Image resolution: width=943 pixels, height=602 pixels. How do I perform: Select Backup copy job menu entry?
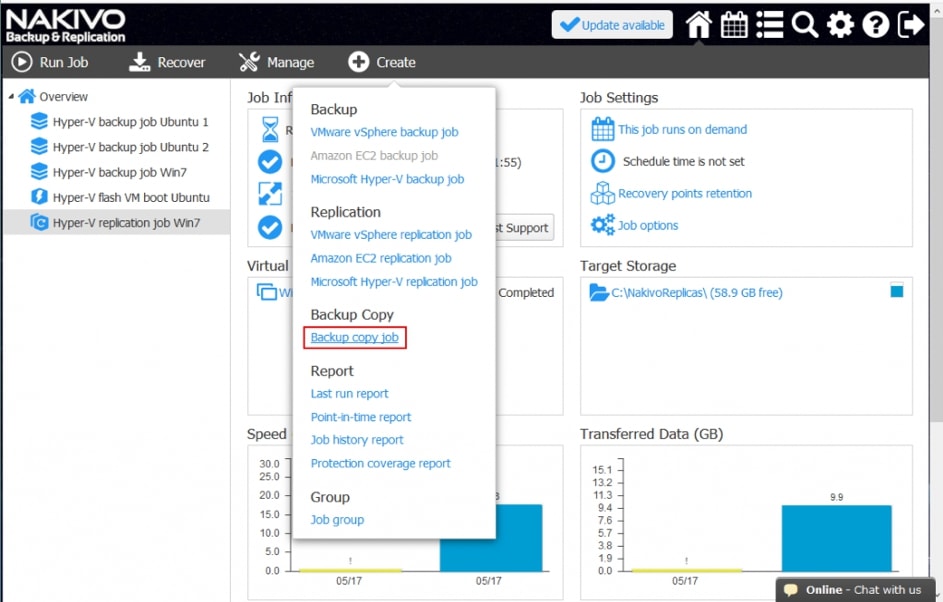click(354, 338)
